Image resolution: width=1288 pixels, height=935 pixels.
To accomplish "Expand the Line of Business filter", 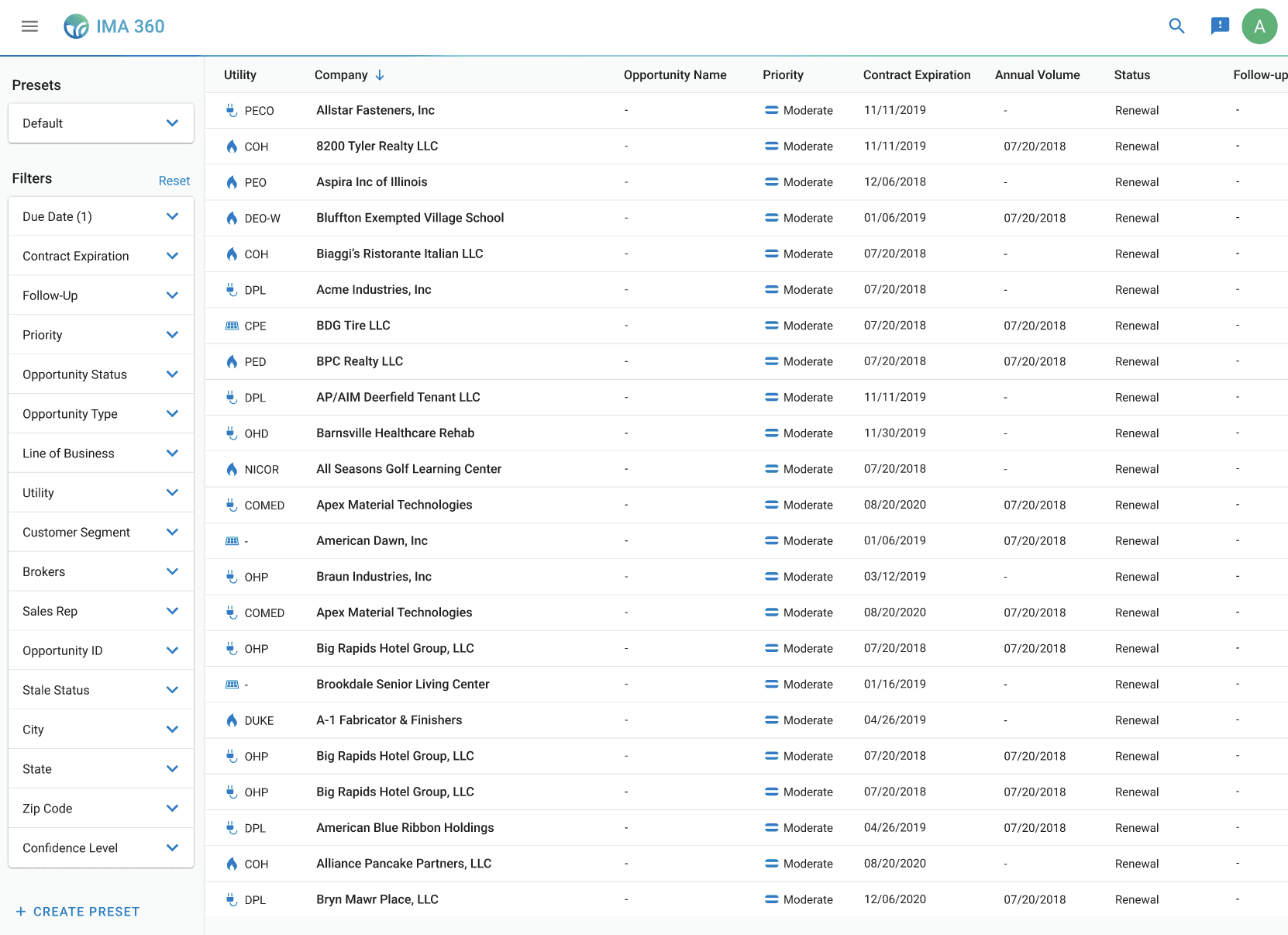I will click(101, 454).
